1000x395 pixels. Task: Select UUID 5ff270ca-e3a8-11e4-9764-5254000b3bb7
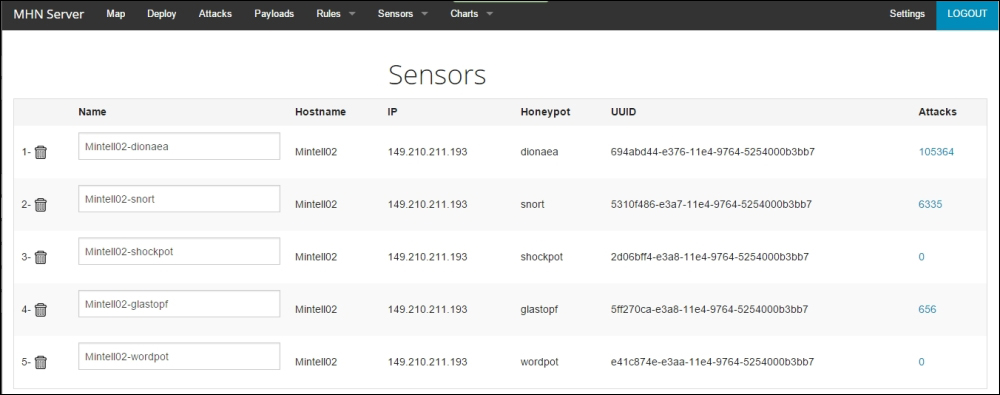coord(710,309)
